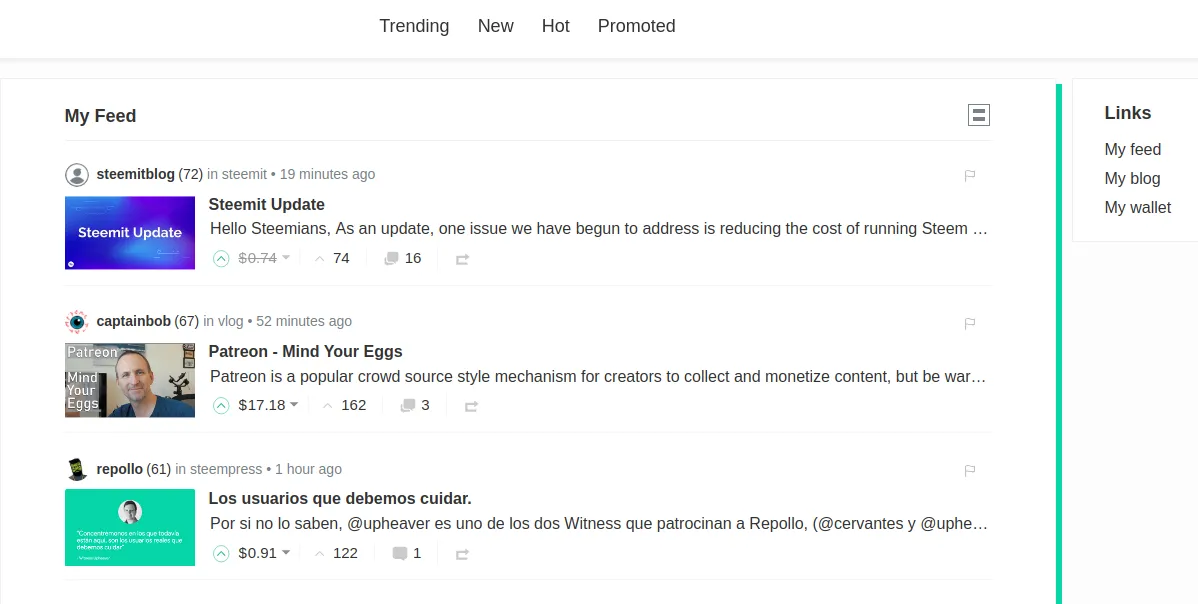Open the 3 comments on Patreon post
Viewport: 1198px width, 604px height.
tap(415, 405)
